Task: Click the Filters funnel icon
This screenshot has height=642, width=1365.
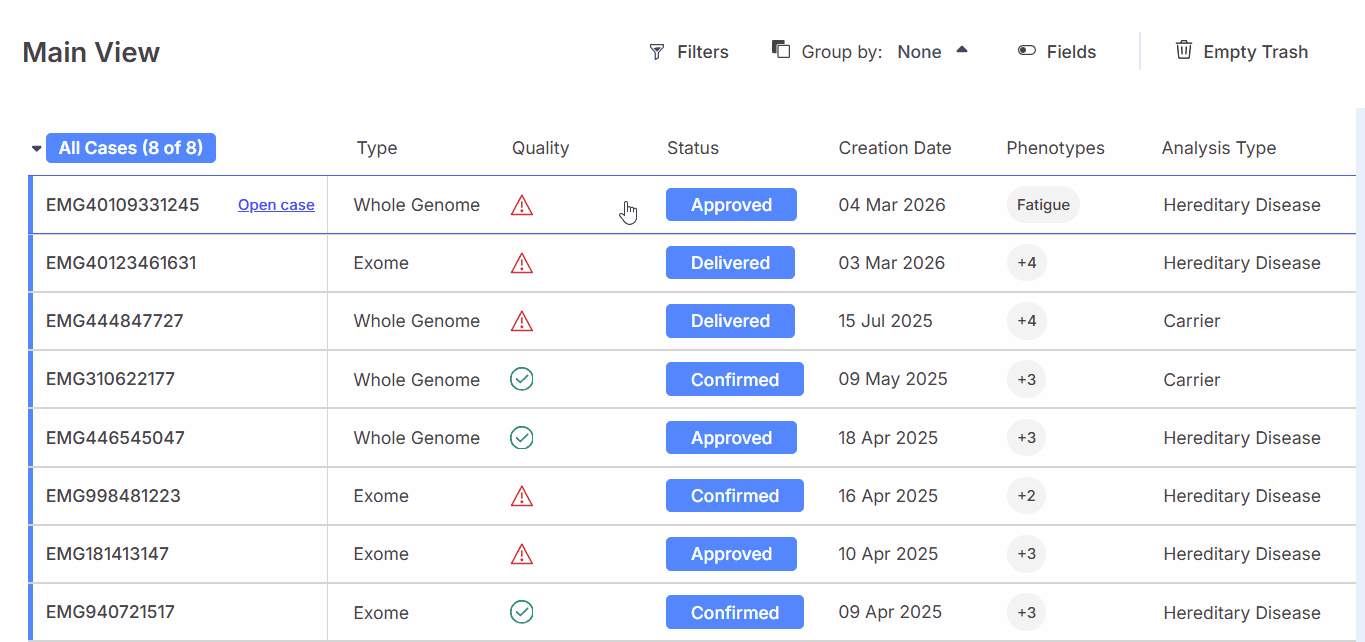Action: [x=657, y=52]
